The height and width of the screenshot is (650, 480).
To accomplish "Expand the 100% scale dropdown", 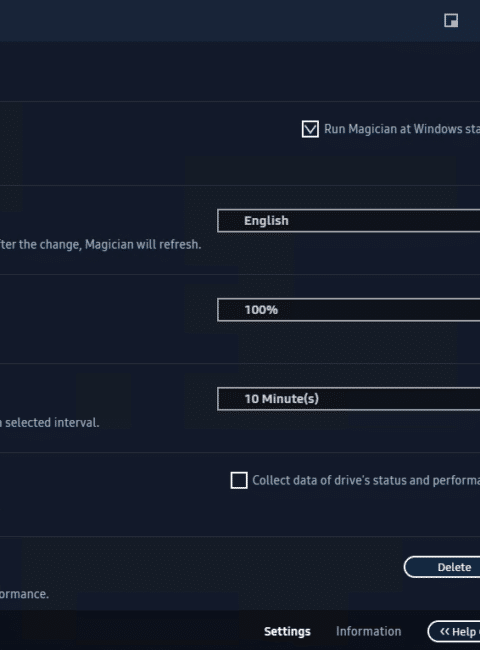I will pyautogui.click(x=349, y=310).
